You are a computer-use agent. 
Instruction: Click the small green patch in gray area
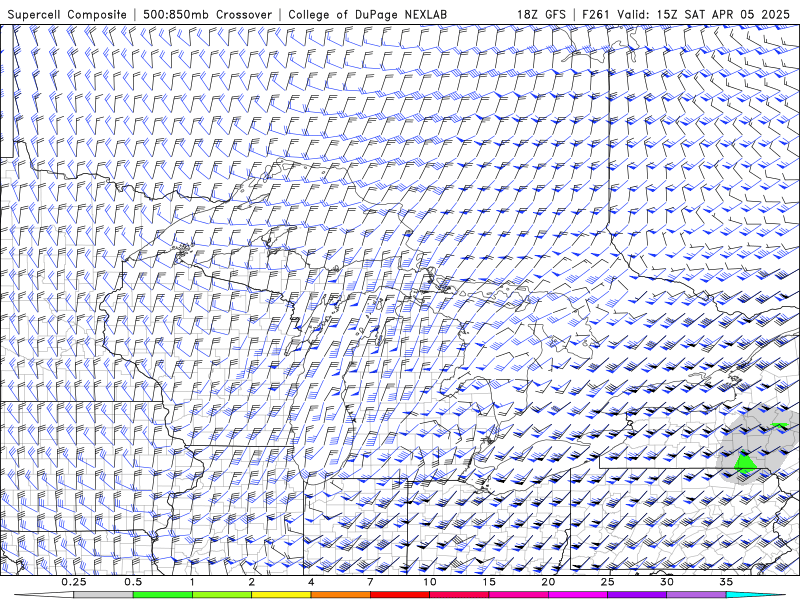pyautogui.click(x=780, y=425)
